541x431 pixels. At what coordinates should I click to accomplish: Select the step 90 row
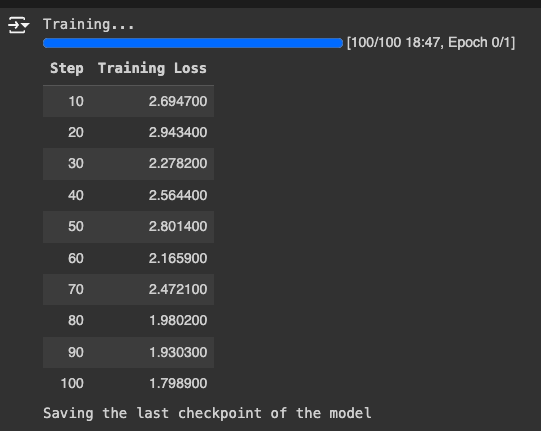pyautogui.click(x=128, y=352)
